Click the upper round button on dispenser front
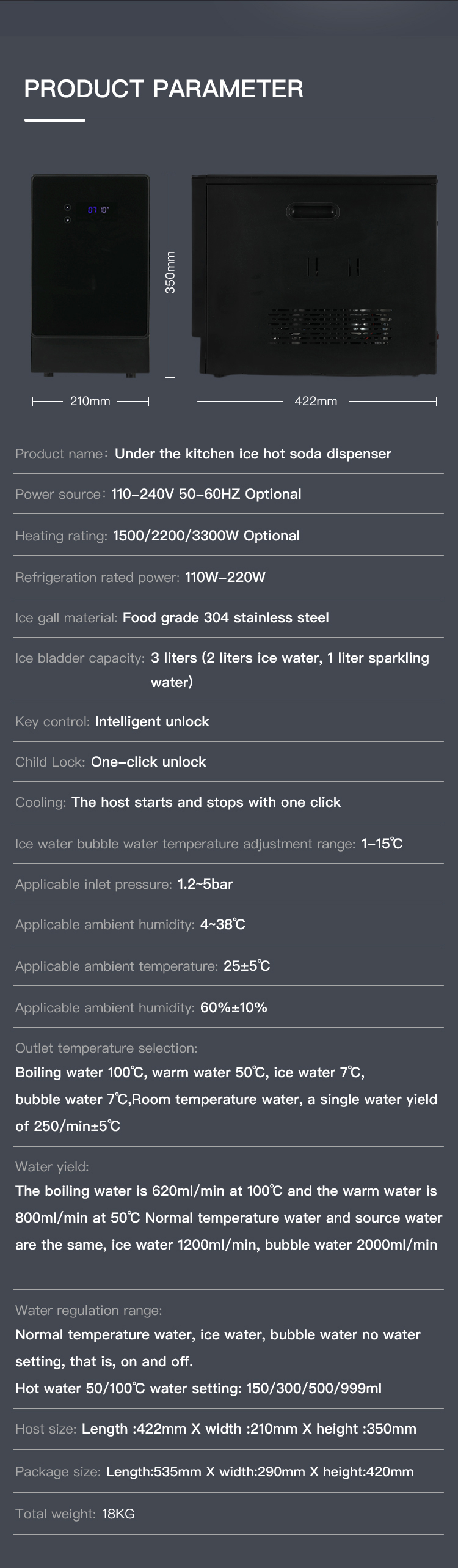Screen dimensions: 458x1568 (x=68, y=208)
